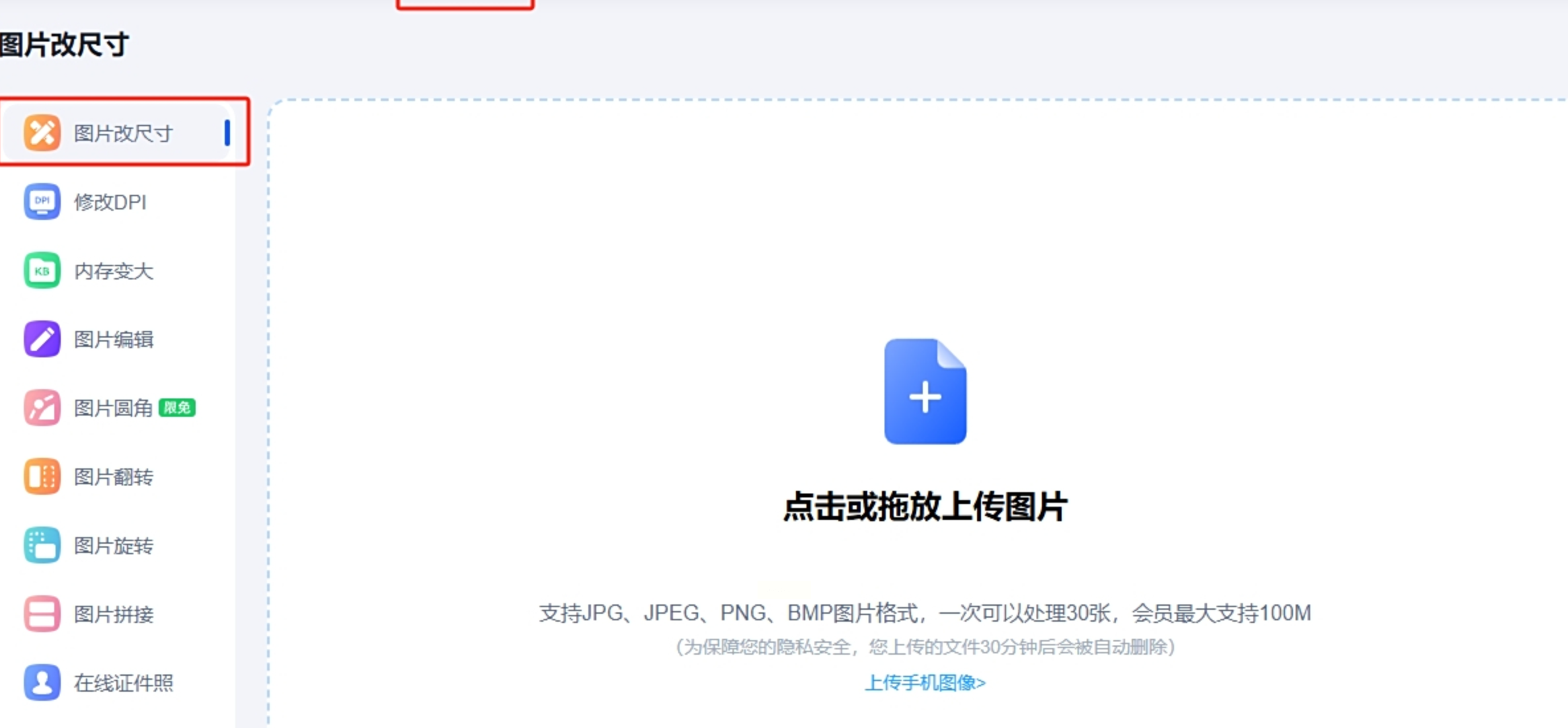Viewport: 1568px width, 728px height.
Task: Click the pink 图片圆角 icon
Action: click(42, 408)
